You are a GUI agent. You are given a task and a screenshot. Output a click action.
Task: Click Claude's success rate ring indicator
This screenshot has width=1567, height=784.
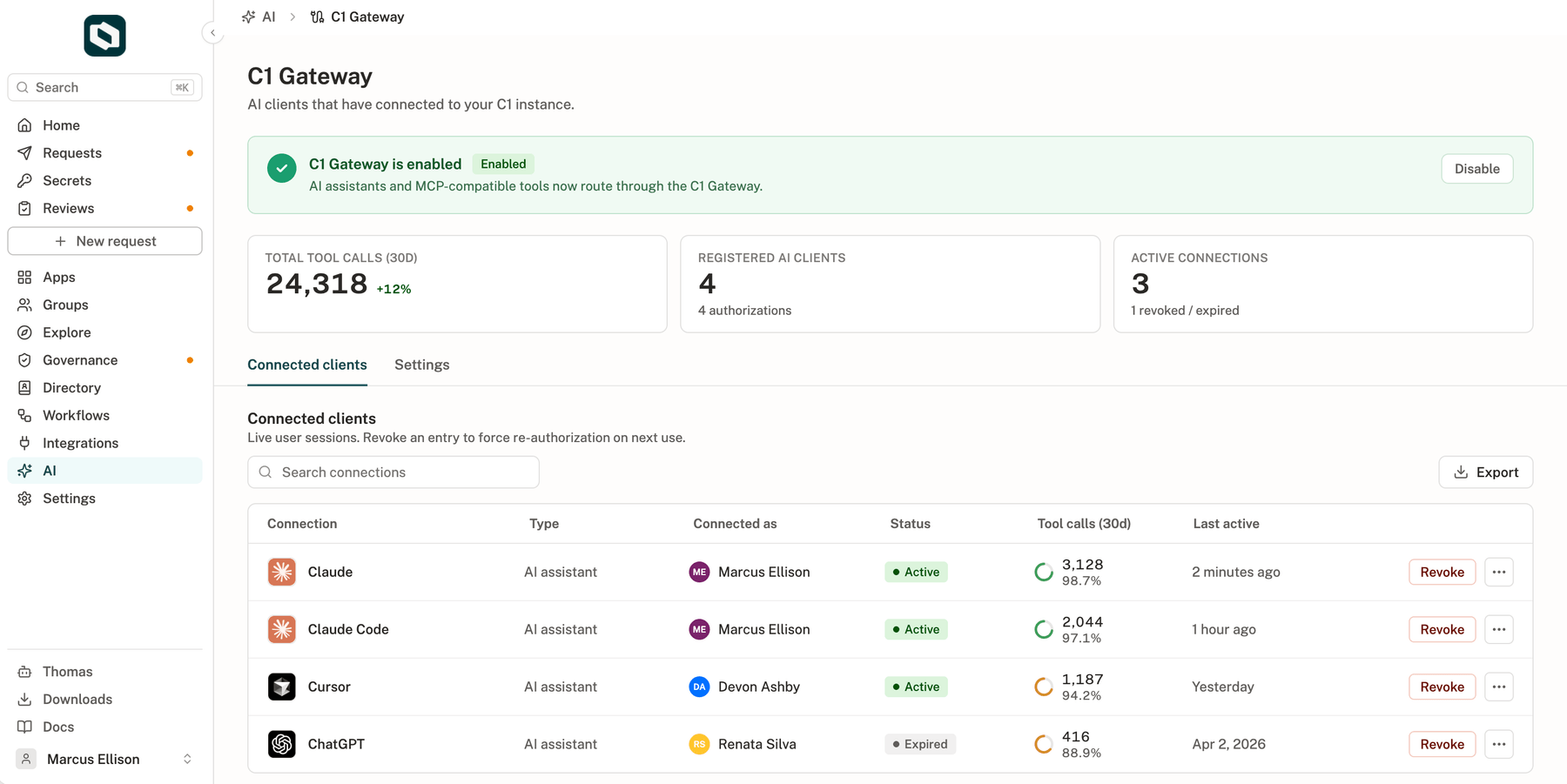click(x=1044, y=573)
